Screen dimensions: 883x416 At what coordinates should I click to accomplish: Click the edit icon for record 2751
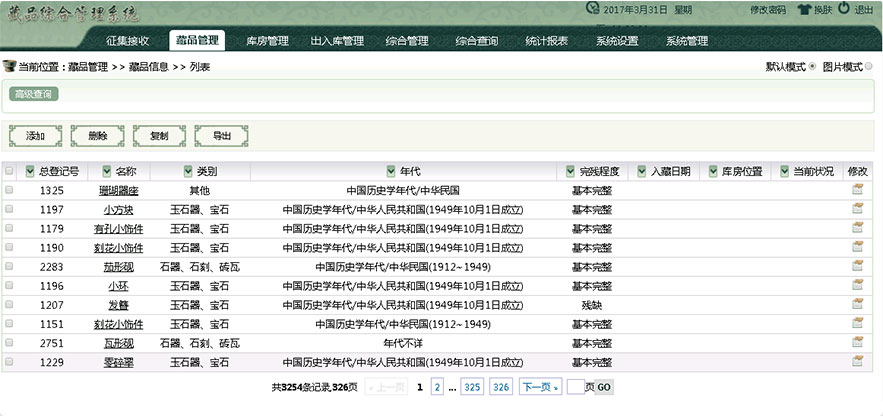coord(857,343)
